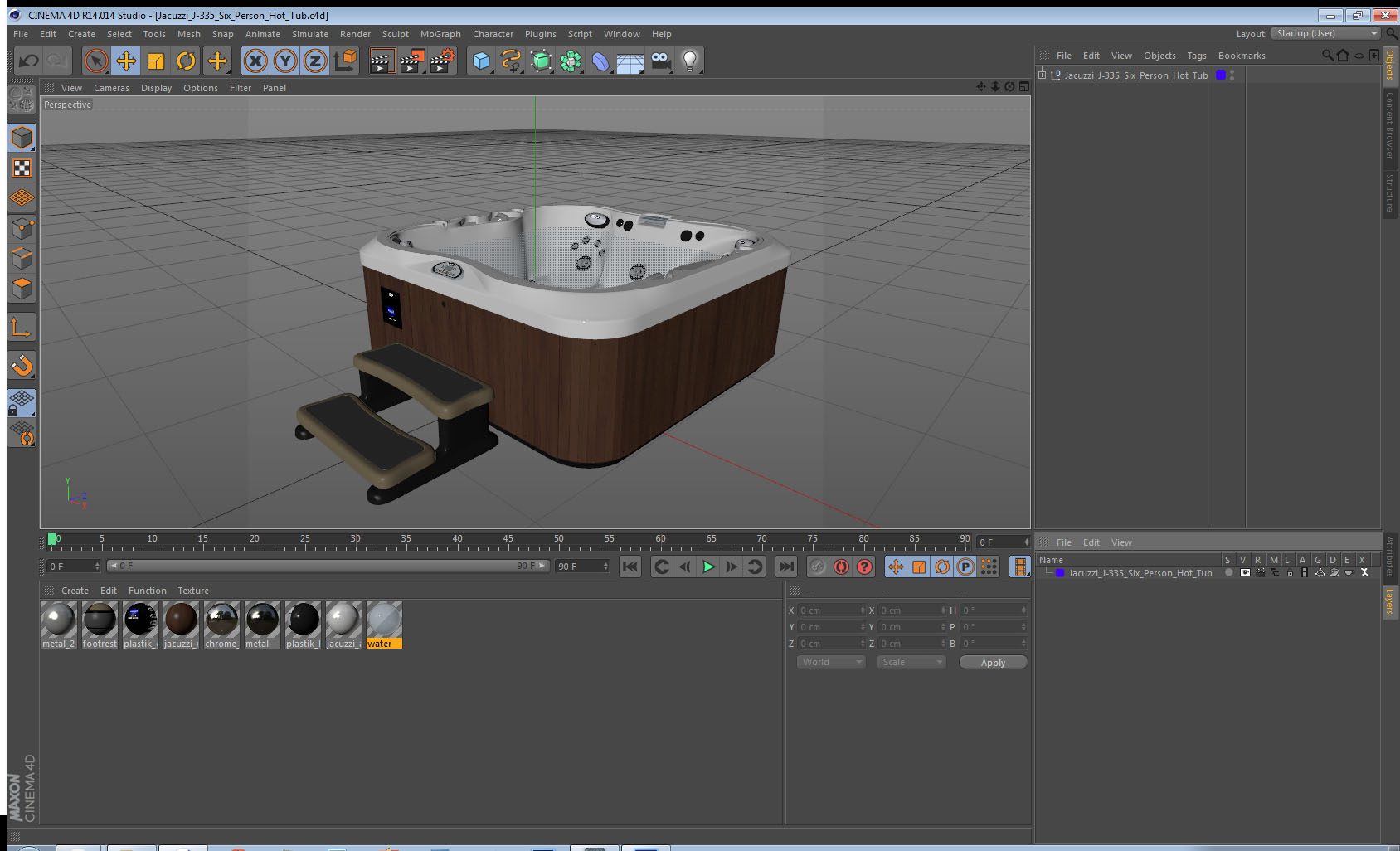Activate the Move tool

pos(126,61)
